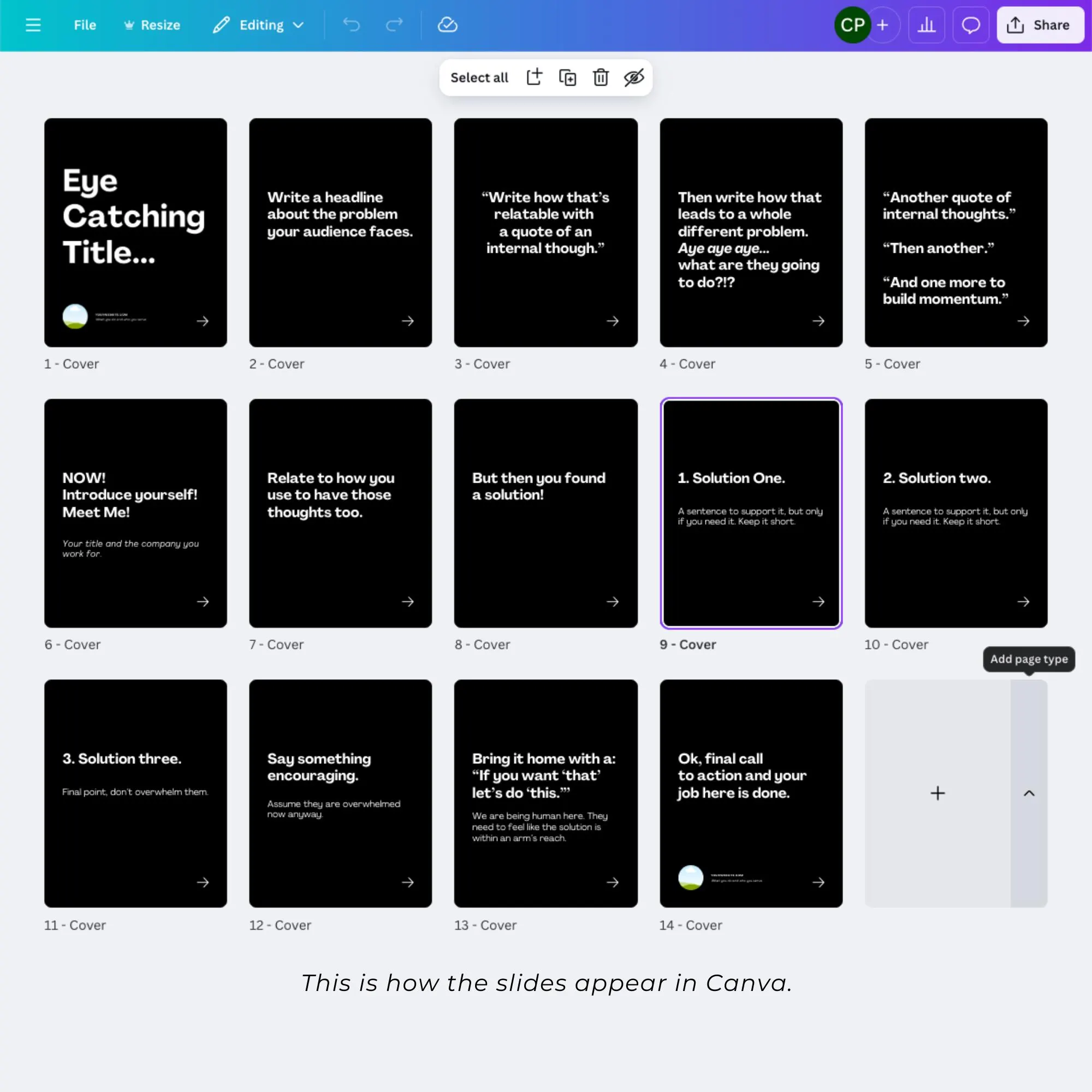Image resolution: width=1092 pixels, height=1092 pixels.
Task: Select the Eye Catching Title slide
Action: 135,232
